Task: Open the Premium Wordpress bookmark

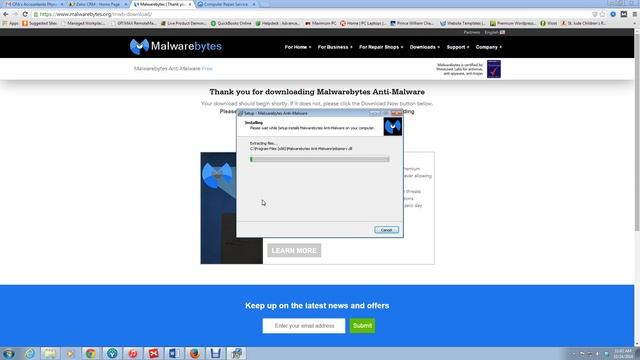Action: point(513,23)
